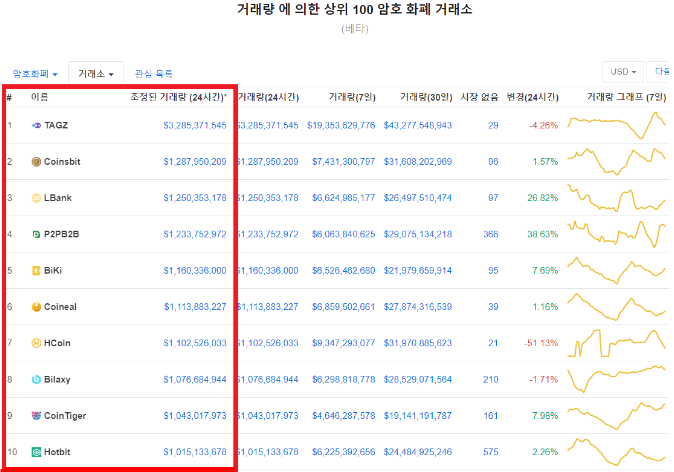Screen dimensions: 674x472
Task: Click Coineal adjusted volume $1,113,883,227
Action: pos(195,307)
